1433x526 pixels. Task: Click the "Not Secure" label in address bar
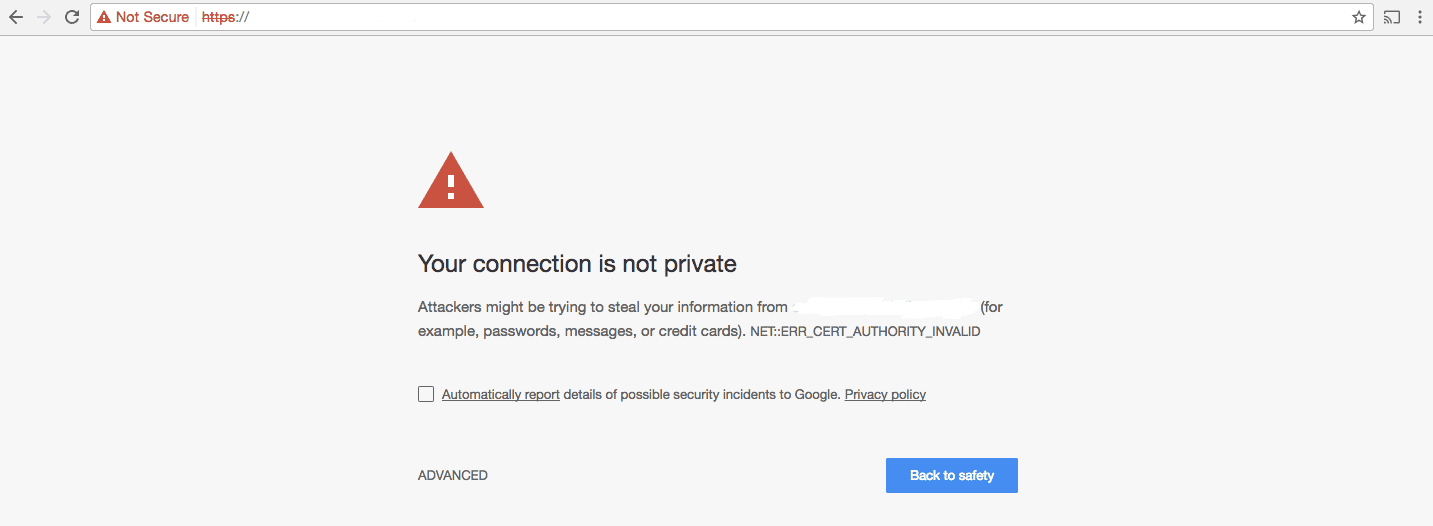152,17
